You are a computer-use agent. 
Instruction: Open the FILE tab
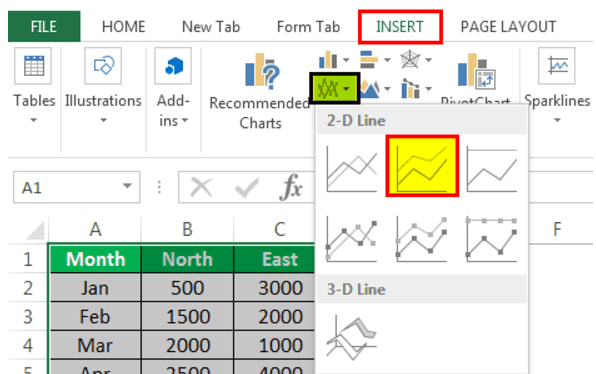[x=44, y=27]
